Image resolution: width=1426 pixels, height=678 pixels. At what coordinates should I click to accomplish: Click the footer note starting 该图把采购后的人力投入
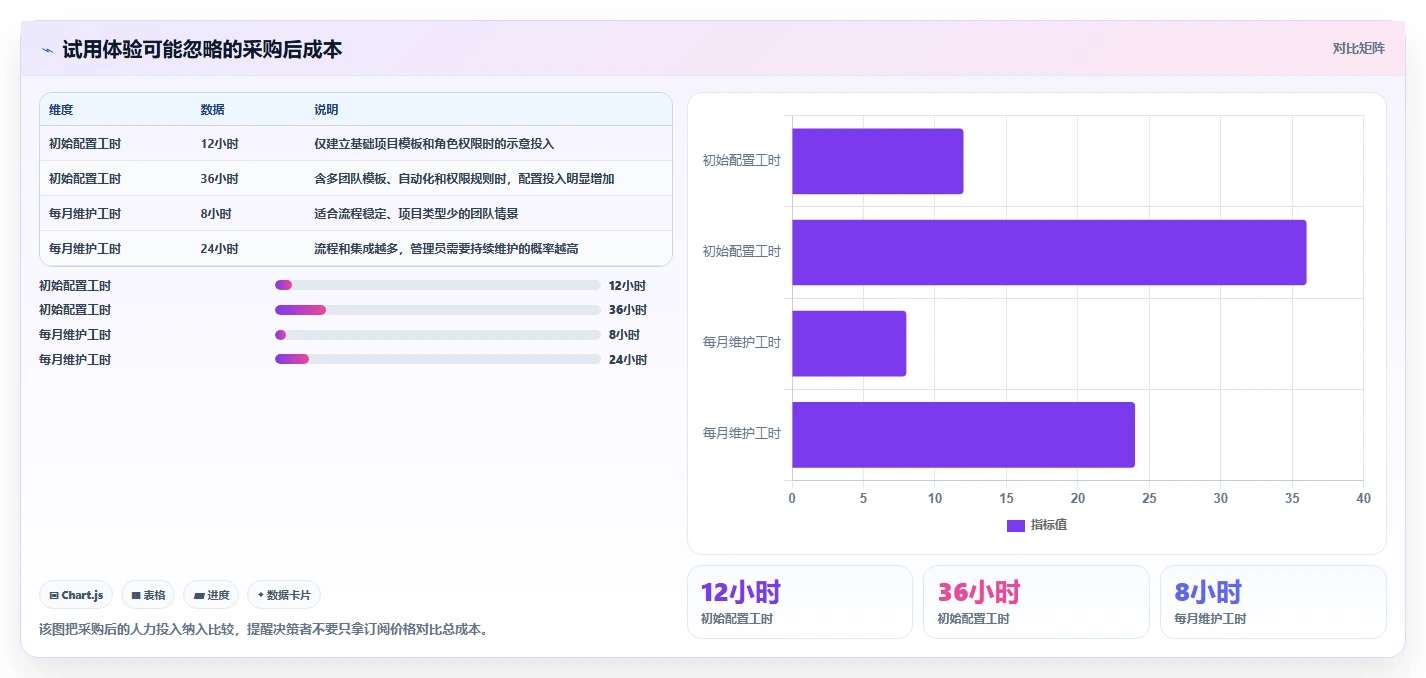pos(264,630)
